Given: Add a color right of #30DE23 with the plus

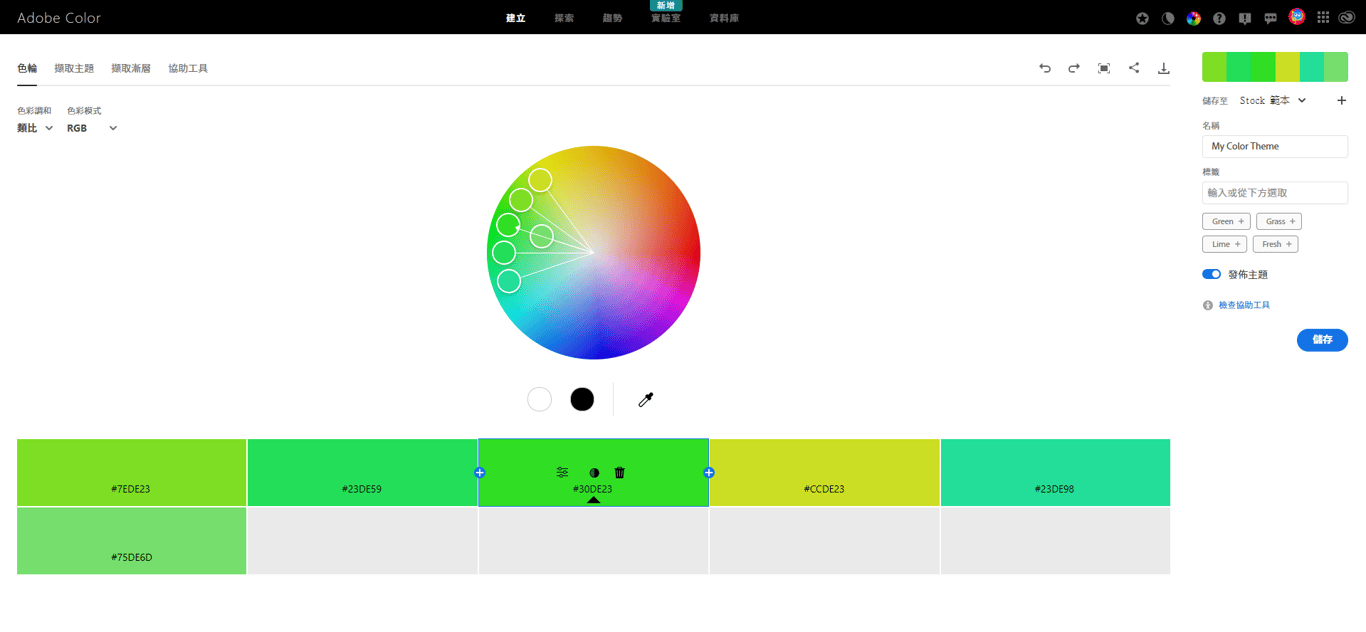Looking at the screenshot, I should 709,472.
